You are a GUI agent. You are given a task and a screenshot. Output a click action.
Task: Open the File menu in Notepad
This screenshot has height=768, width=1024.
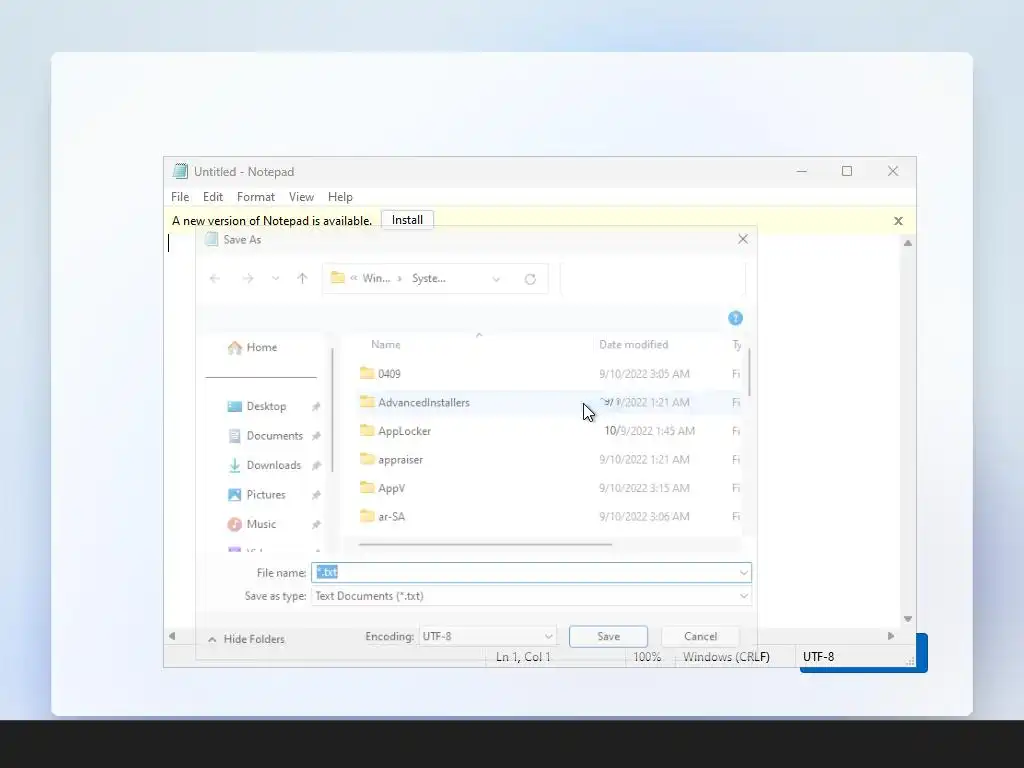pos(180,197)
